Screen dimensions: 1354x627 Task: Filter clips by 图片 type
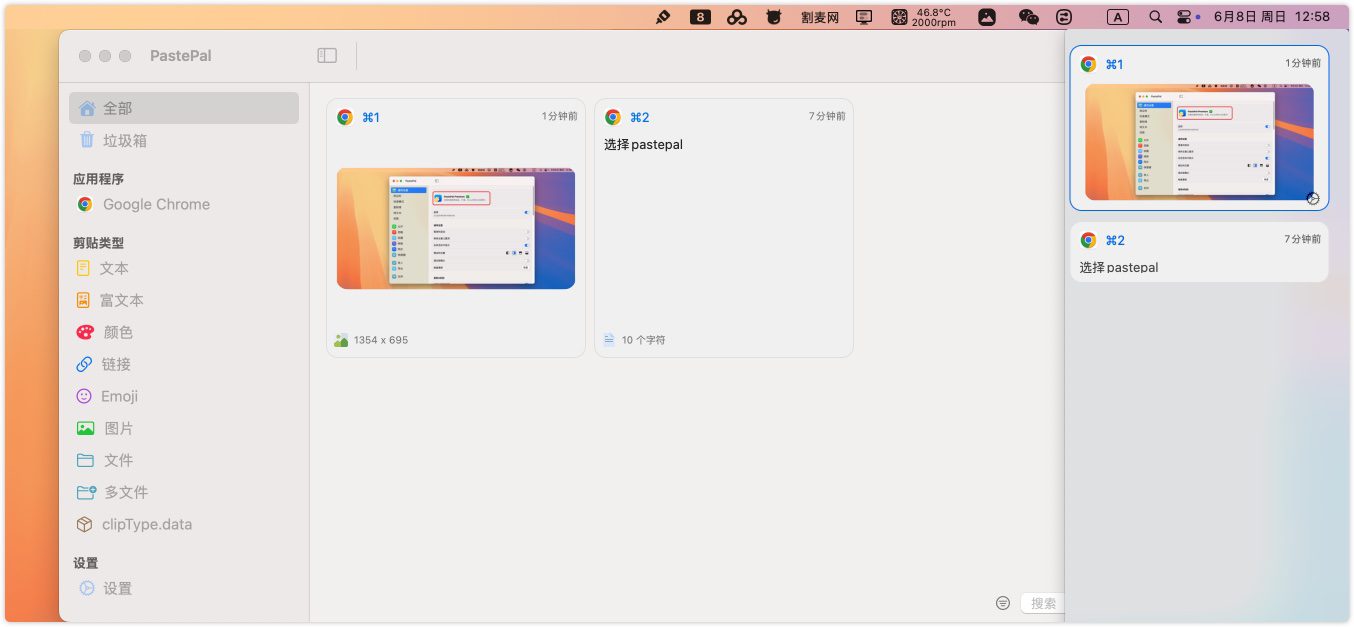point(184,428)
